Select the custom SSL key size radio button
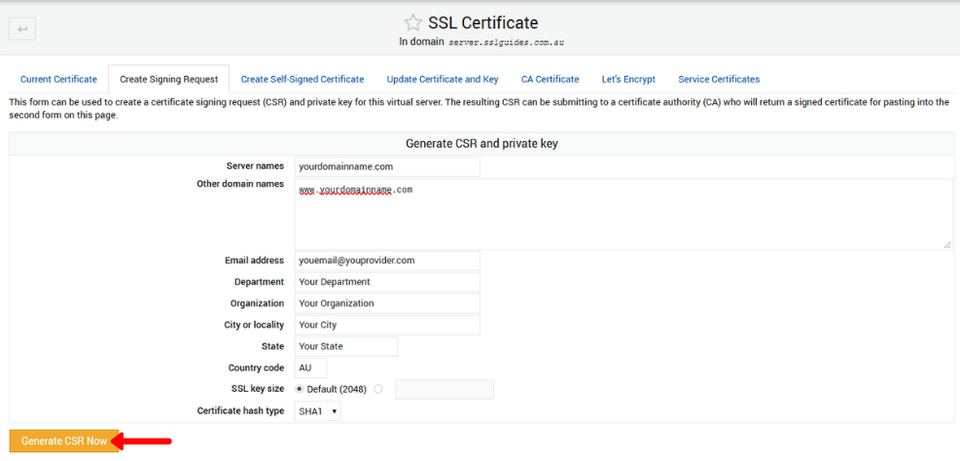960x461 pixels. [378, 389]
